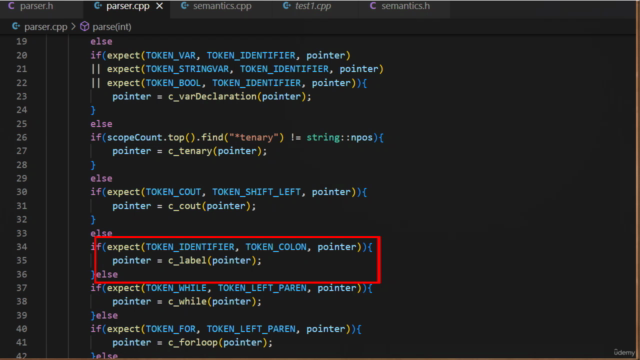
Task: Click line number 23 in the gutter
Action: point(22,96)
